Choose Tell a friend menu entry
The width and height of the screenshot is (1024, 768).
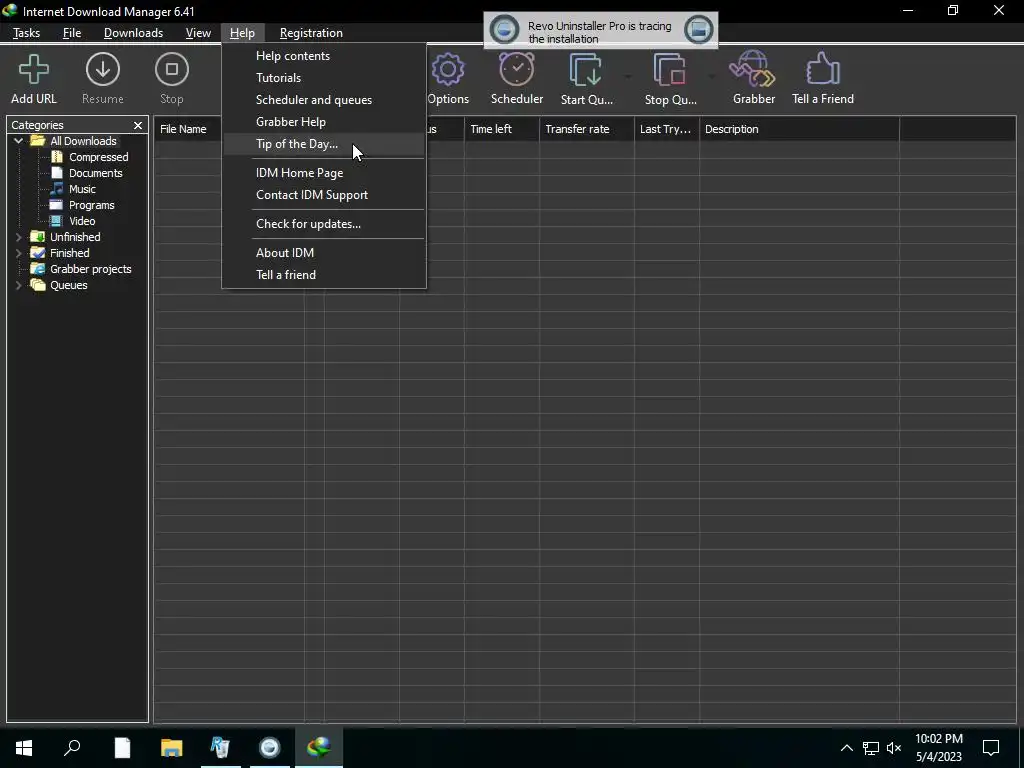pyautogui.click(x=324, y=275)
